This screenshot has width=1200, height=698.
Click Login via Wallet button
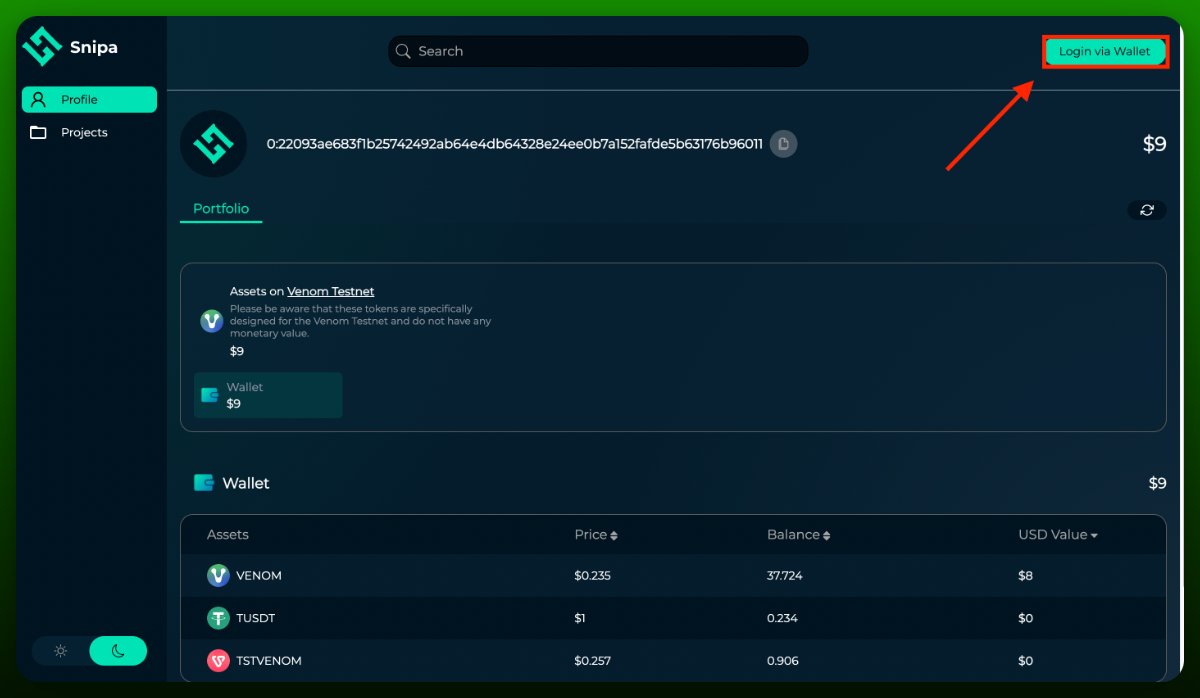tap(1105, 51)
